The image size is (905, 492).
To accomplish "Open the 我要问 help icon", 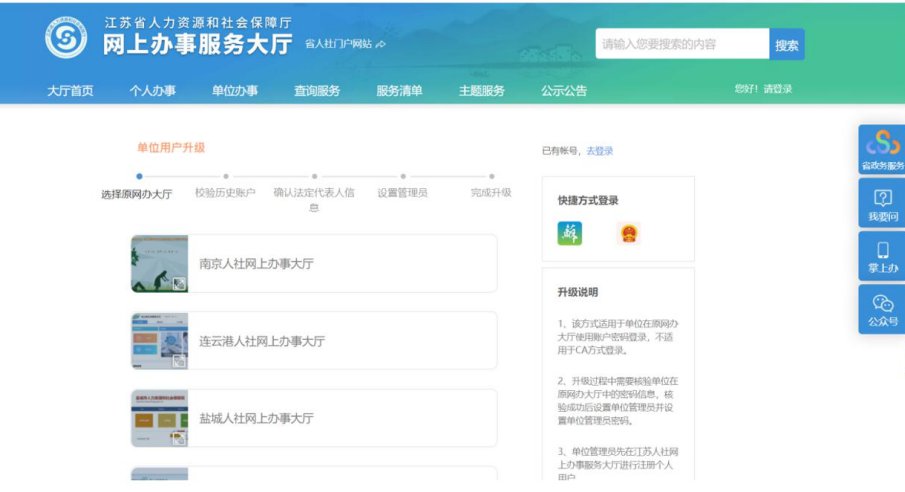I will [882, 204].
